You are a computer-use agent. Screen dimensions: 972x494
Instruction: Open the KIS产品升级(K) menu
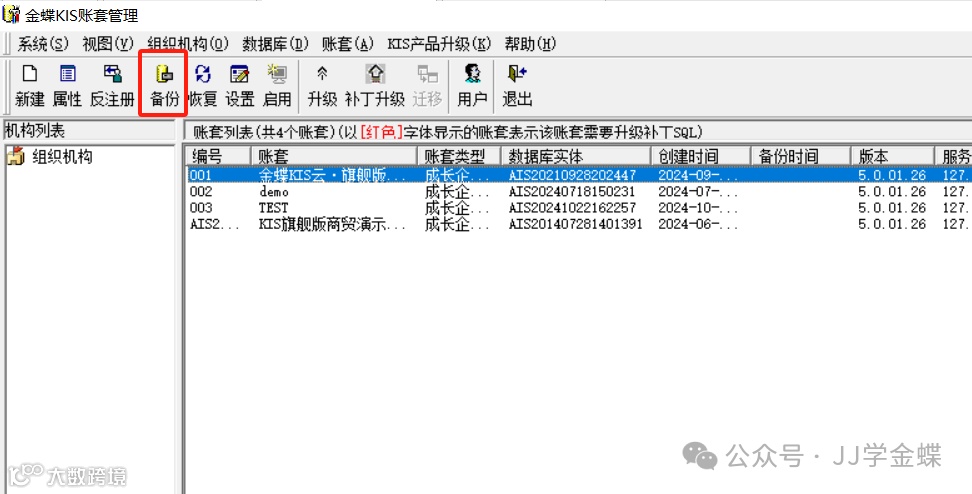(439, 44)
